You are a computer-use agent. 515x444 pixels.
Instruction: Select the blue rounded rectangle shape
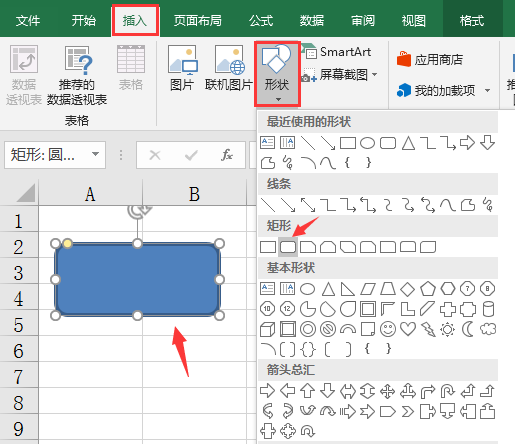137,279
